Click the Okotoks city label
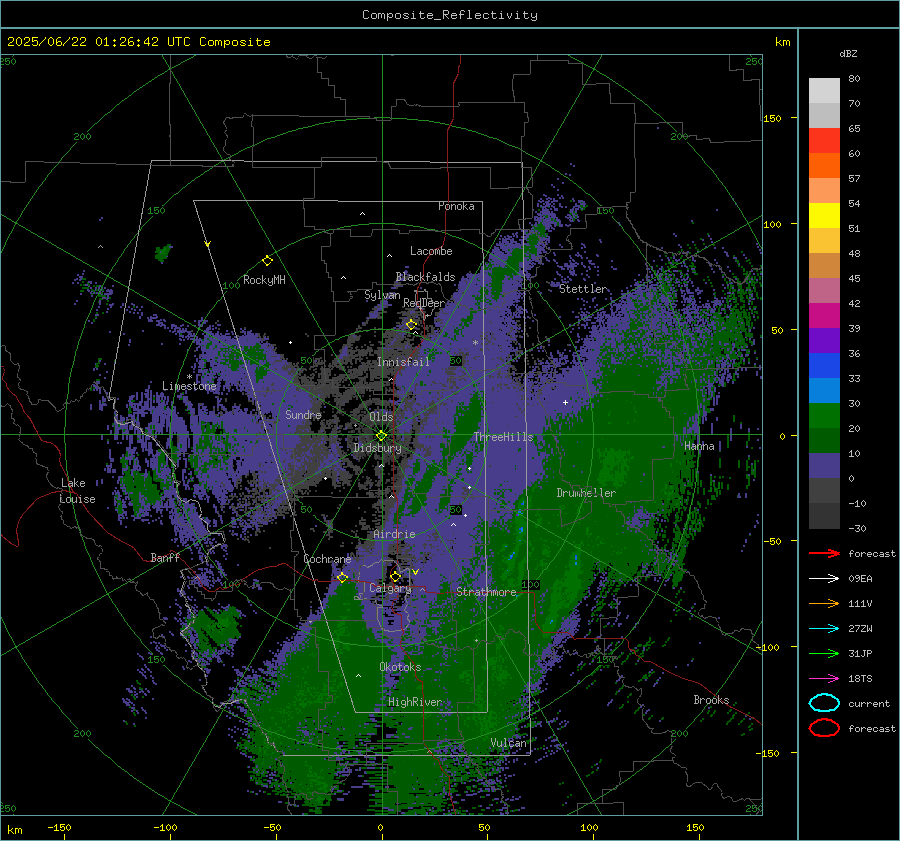900x841 pixels. (400, 667)
